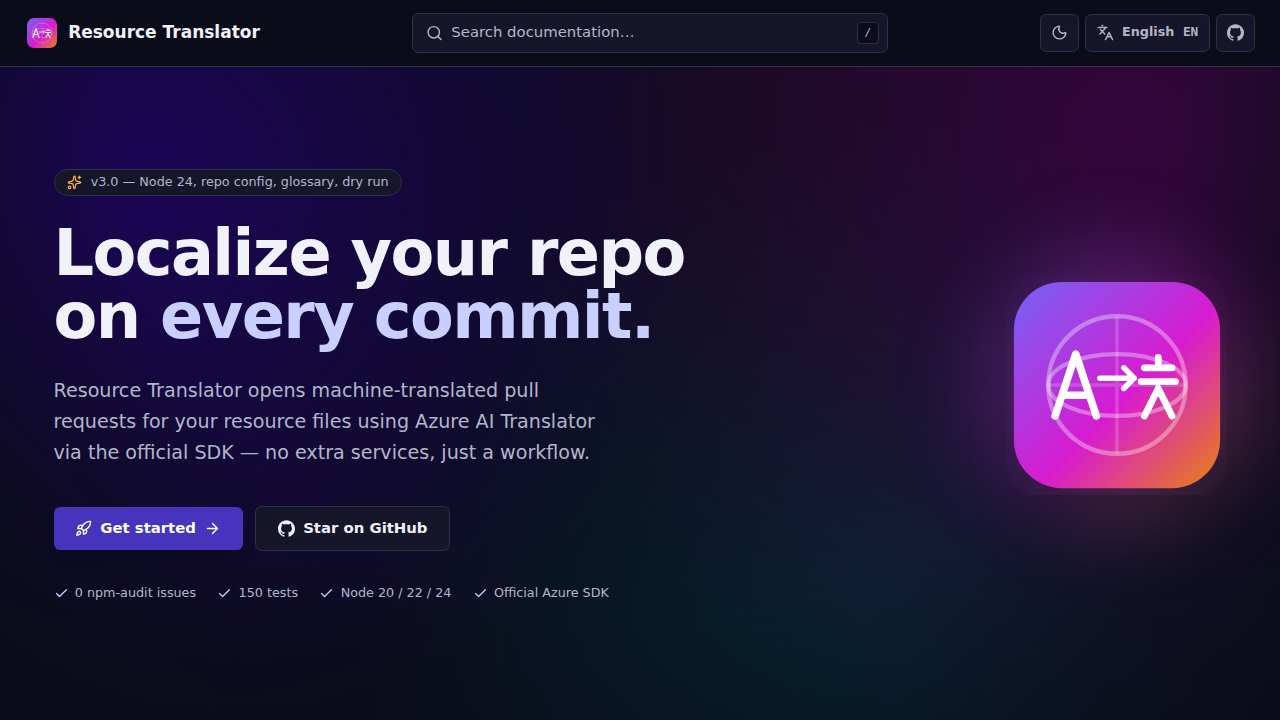
Task: Click the v3.0 release announcement badge
Action: pyautogui.click(x=228, y=182)
